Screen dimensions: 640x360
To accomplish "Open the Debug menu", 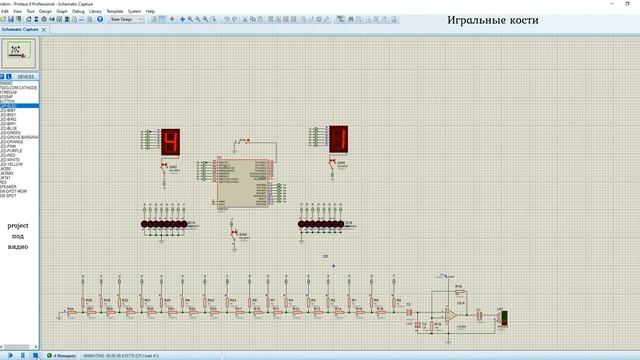I will tap(78, 11).
